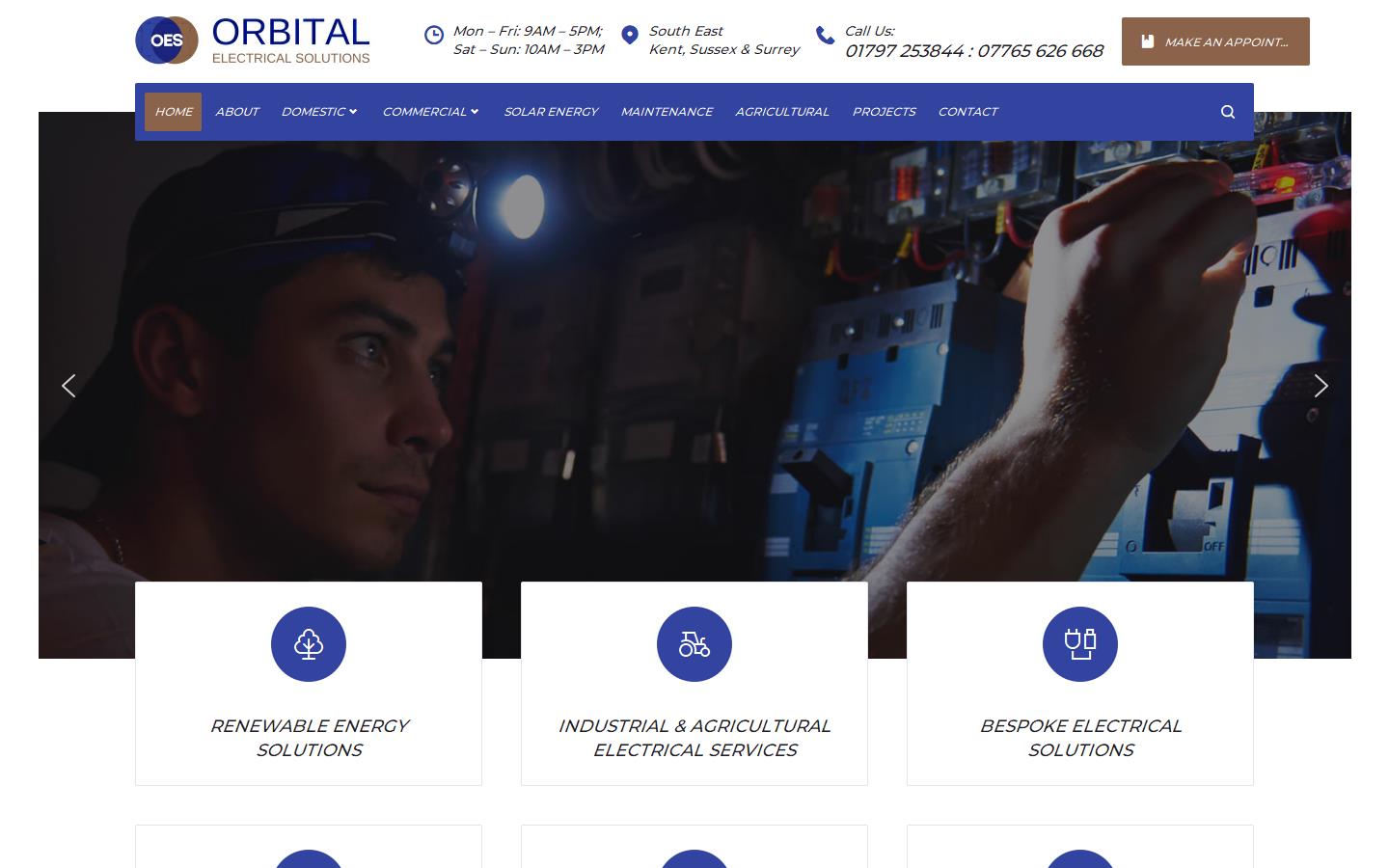This screenshot has width=1389, height=868.
Task: Open search via the magnifier icon
Action: (x=1228, y=112)
